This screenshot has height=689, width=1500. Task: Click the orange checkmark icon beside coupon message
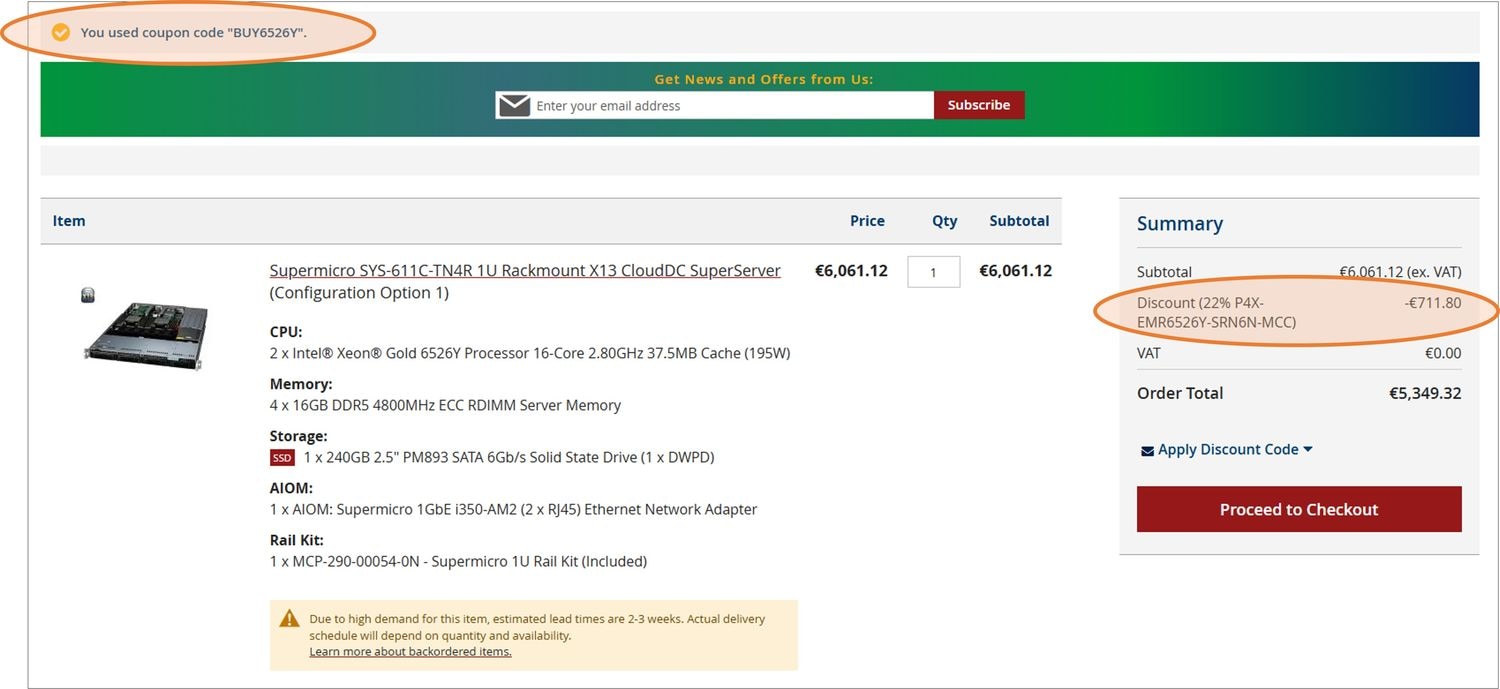coord(61,32)
